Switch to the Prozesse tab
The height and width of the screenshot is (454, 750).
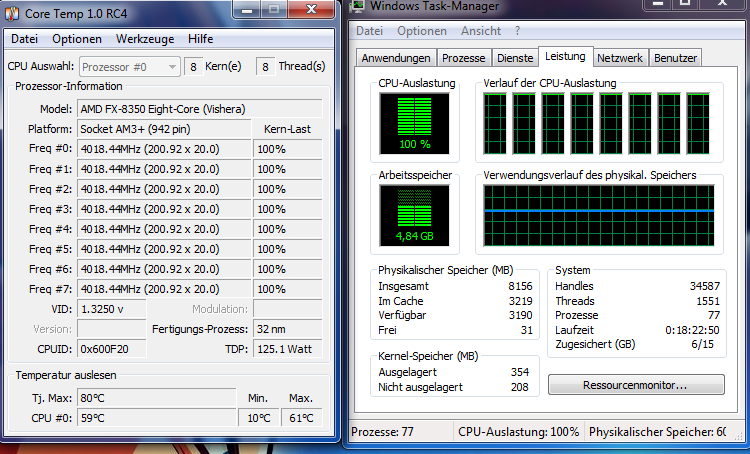[x=463, y=58]
